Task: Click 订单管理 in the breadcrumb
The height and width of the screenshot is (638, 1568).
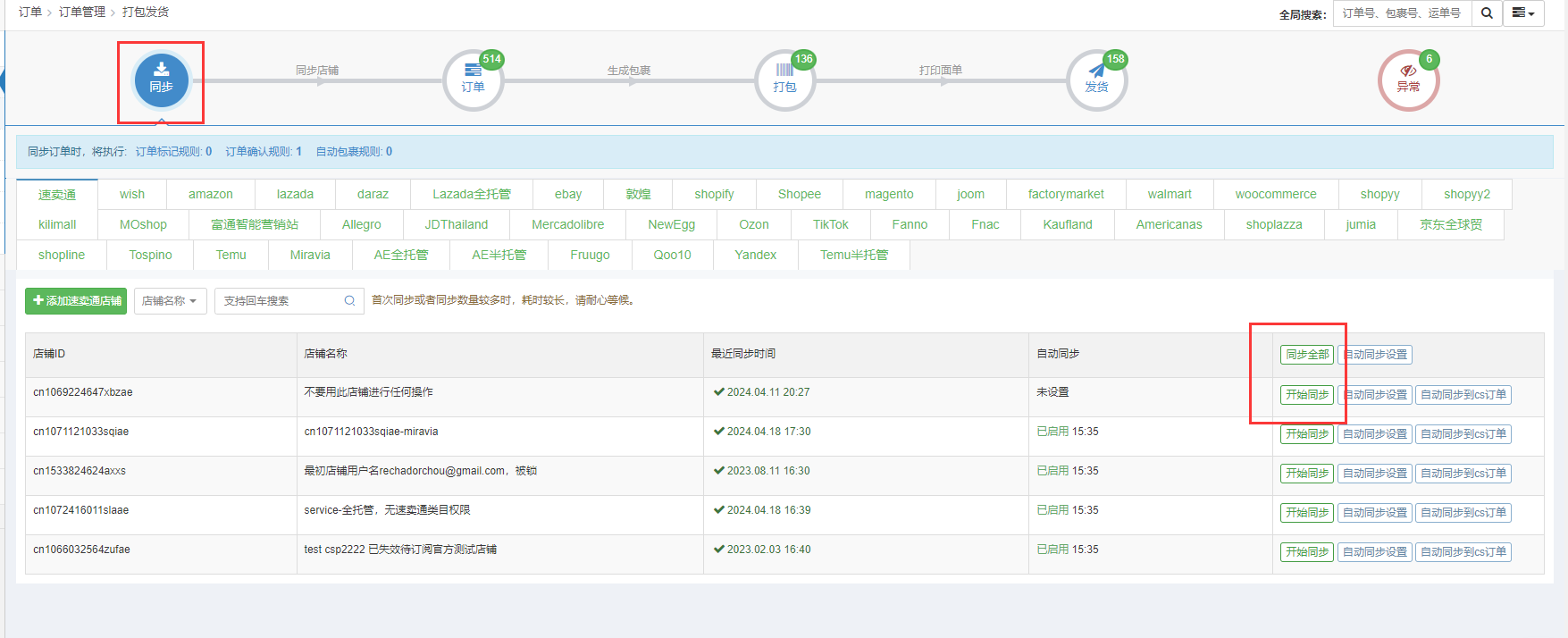Action: (82, 13)
